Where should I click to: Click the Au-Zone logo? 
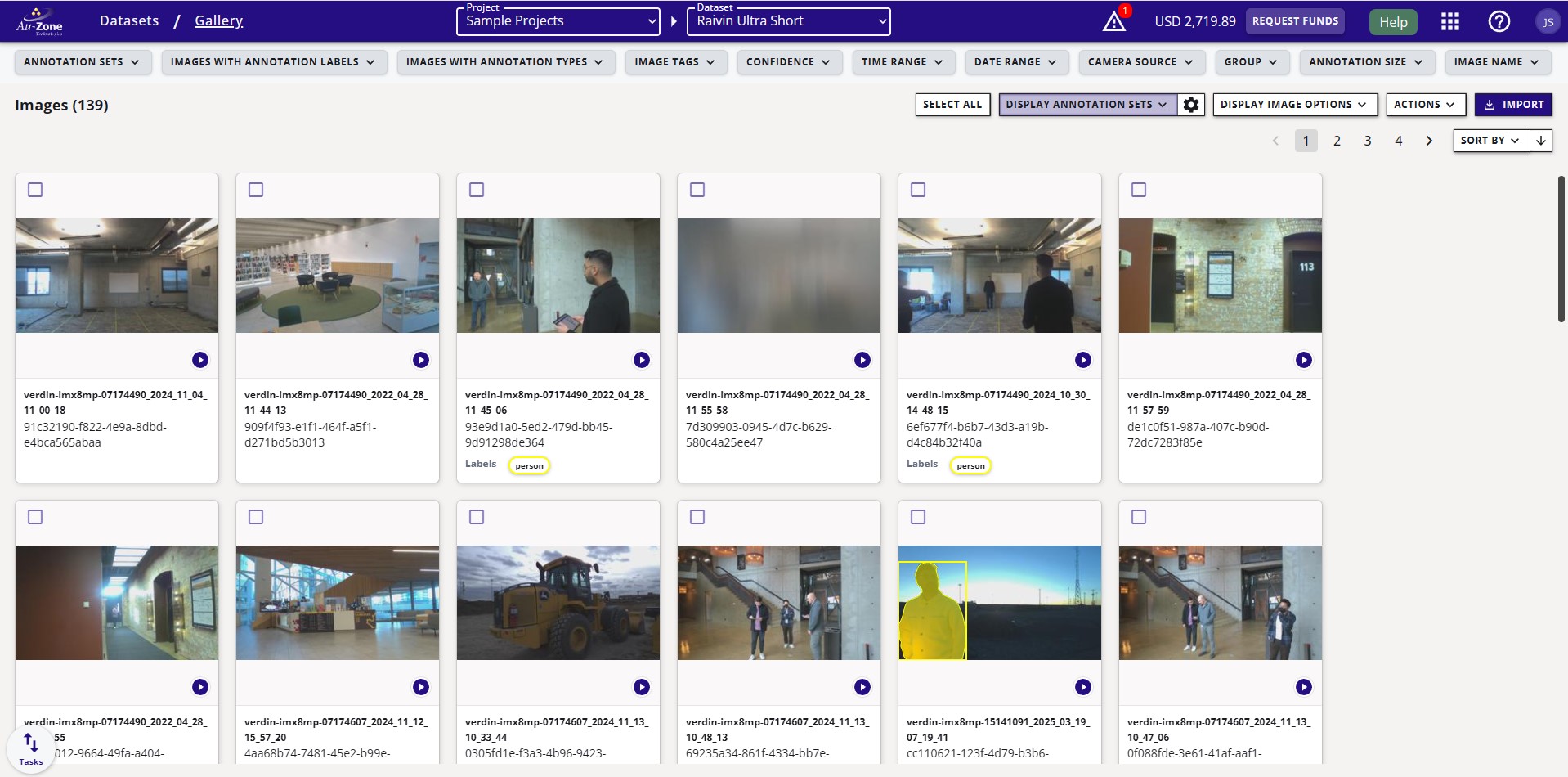[x=39, y=21]
